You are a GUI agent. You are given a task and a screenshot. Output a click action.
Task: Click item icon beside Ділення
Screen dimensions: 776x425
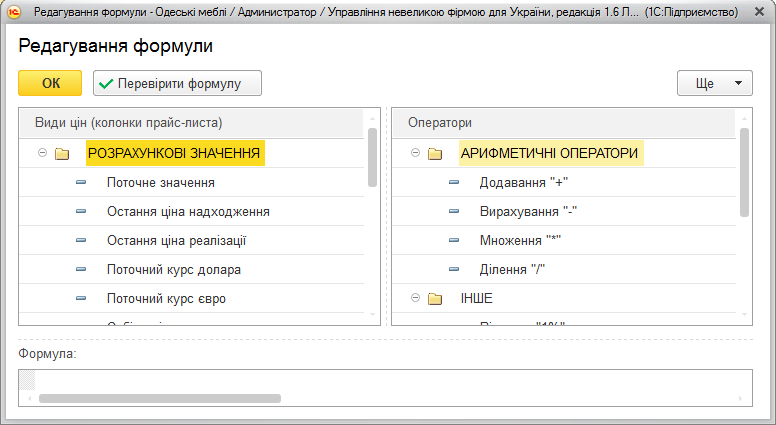(x=454, y=269)
